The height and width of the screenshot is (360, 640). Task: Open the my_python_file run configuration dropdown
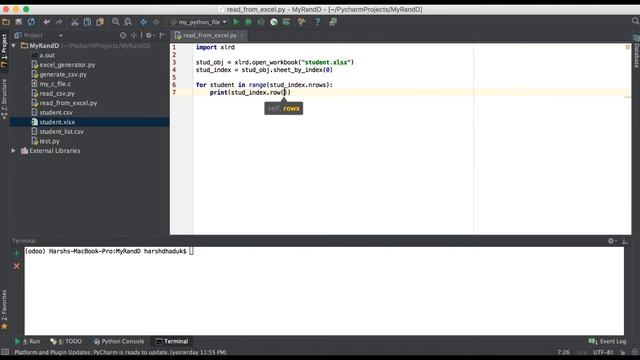tap(199, 22)
